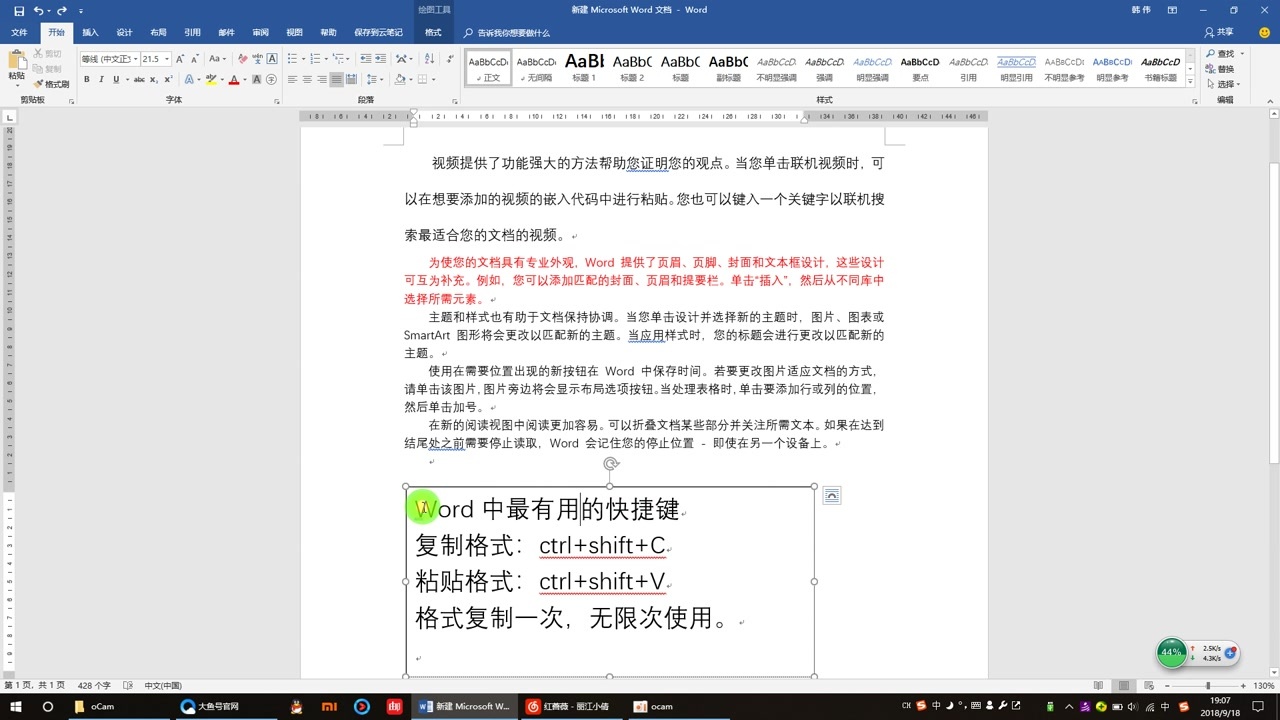The width and height of the screenshot is (1280, 720).
Task: Click Replace (替换) button
Action: click(x=1220, y=69)
